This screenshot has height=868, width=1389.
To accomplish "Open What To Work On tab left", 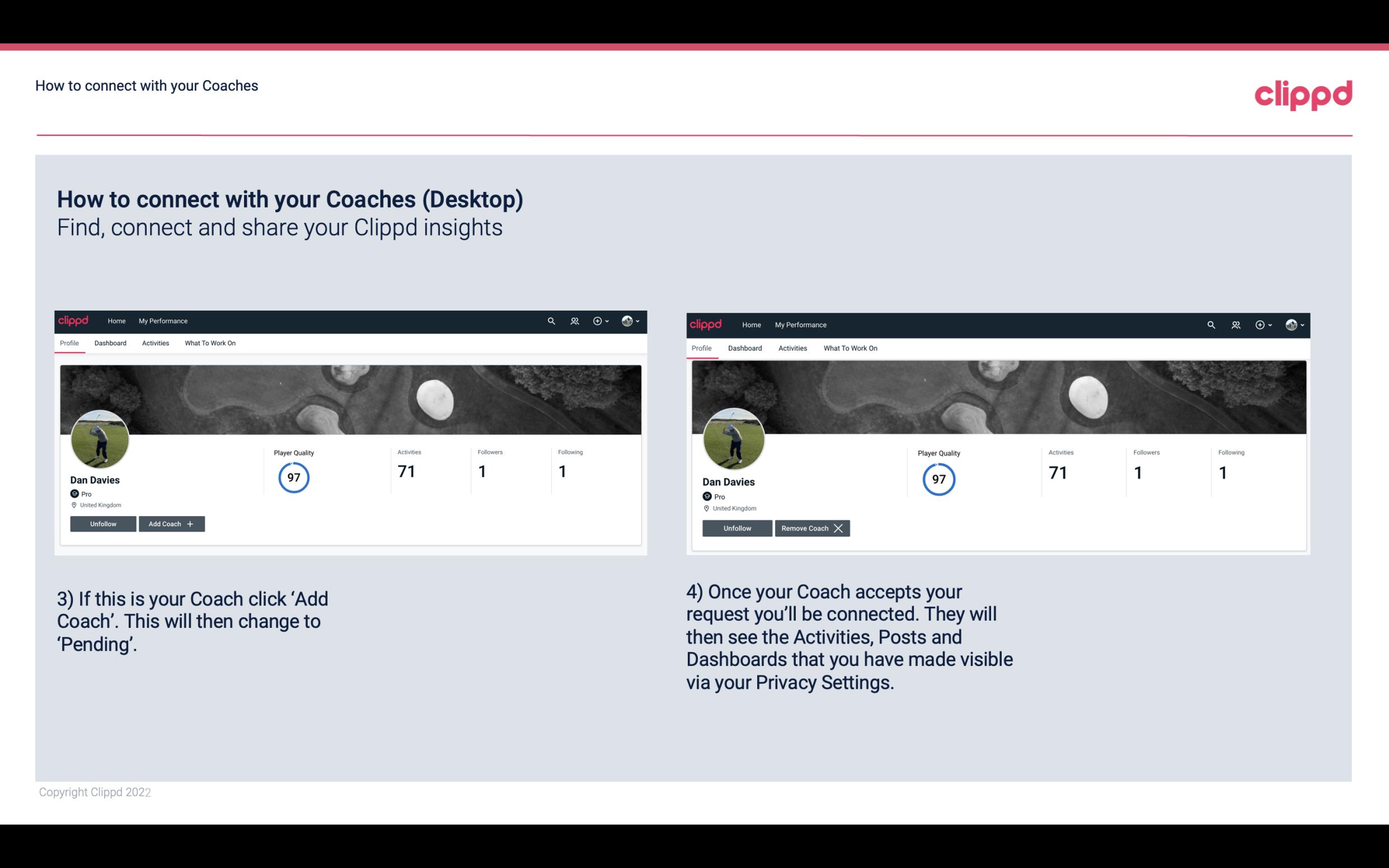I will 210,343.
